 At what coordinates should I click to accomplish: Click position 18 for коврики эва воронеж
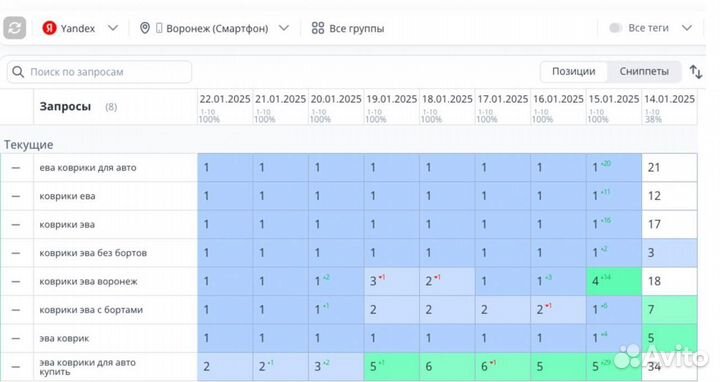tap(669, 281)
